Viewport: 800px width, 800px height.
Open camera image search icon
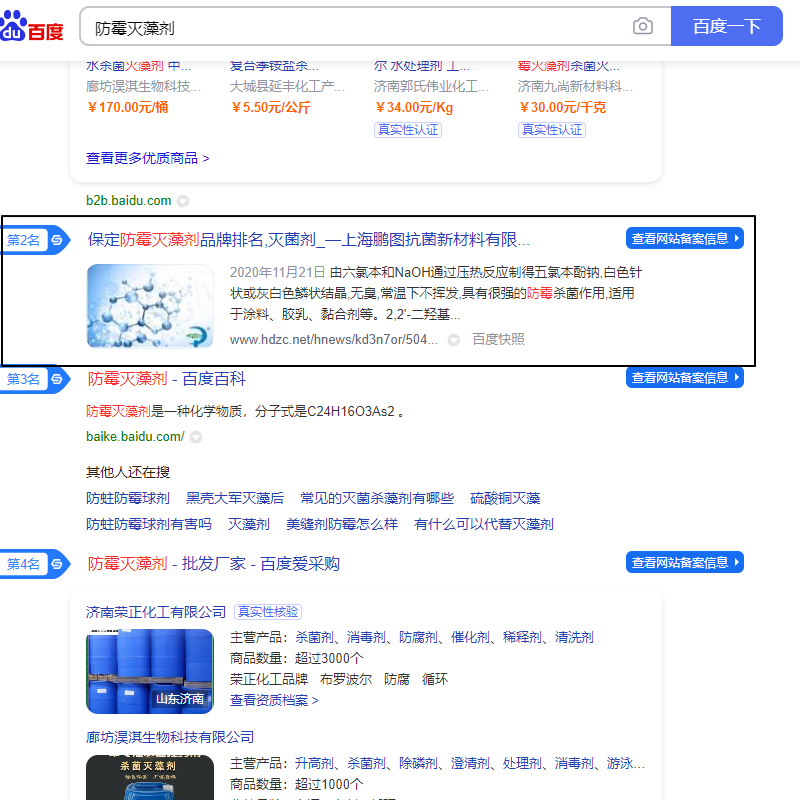coord(642,26)
